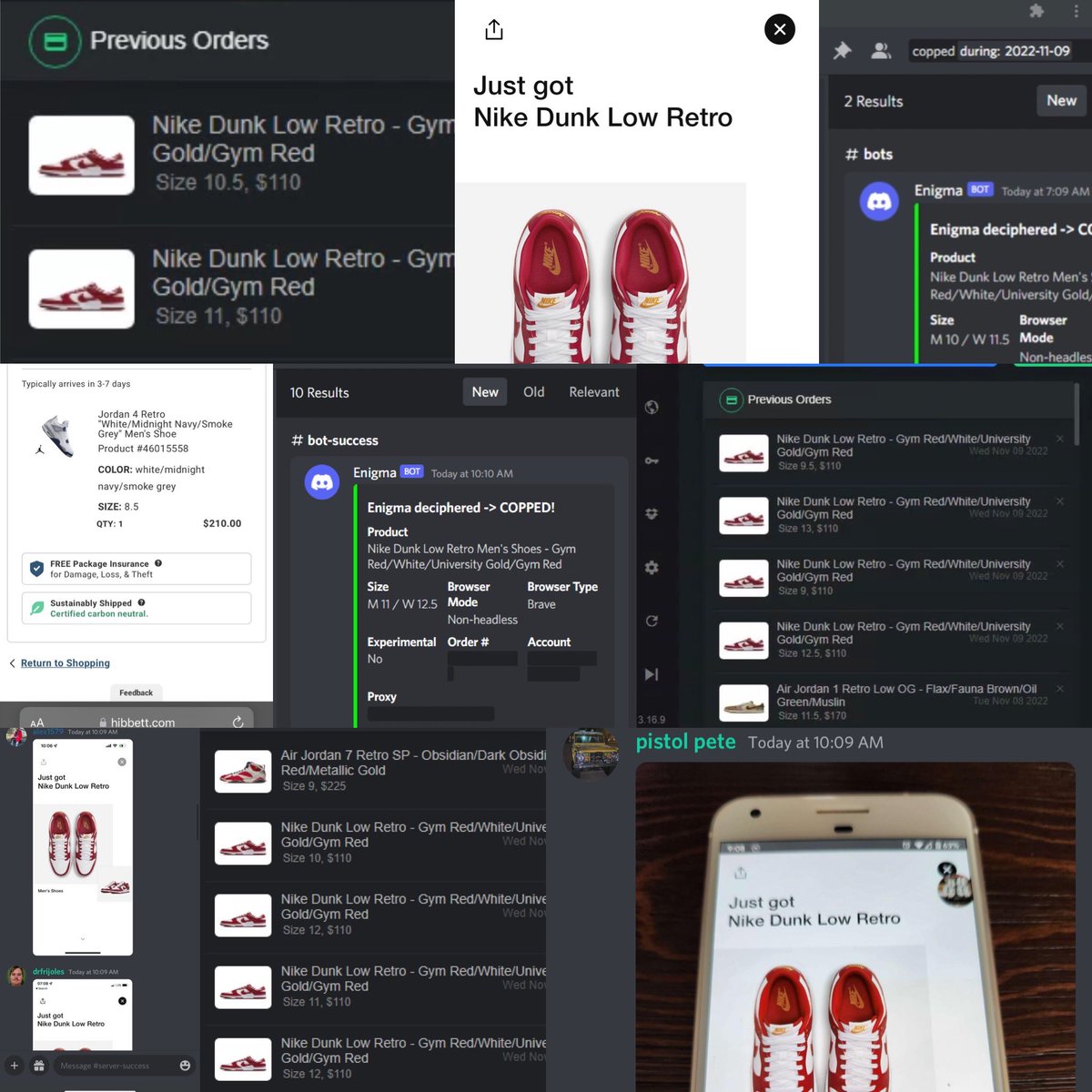Click the plus icon next to the message box
This screenshot has width=1092, height=1092.
pyautogui.click(x=15, y=1065)
